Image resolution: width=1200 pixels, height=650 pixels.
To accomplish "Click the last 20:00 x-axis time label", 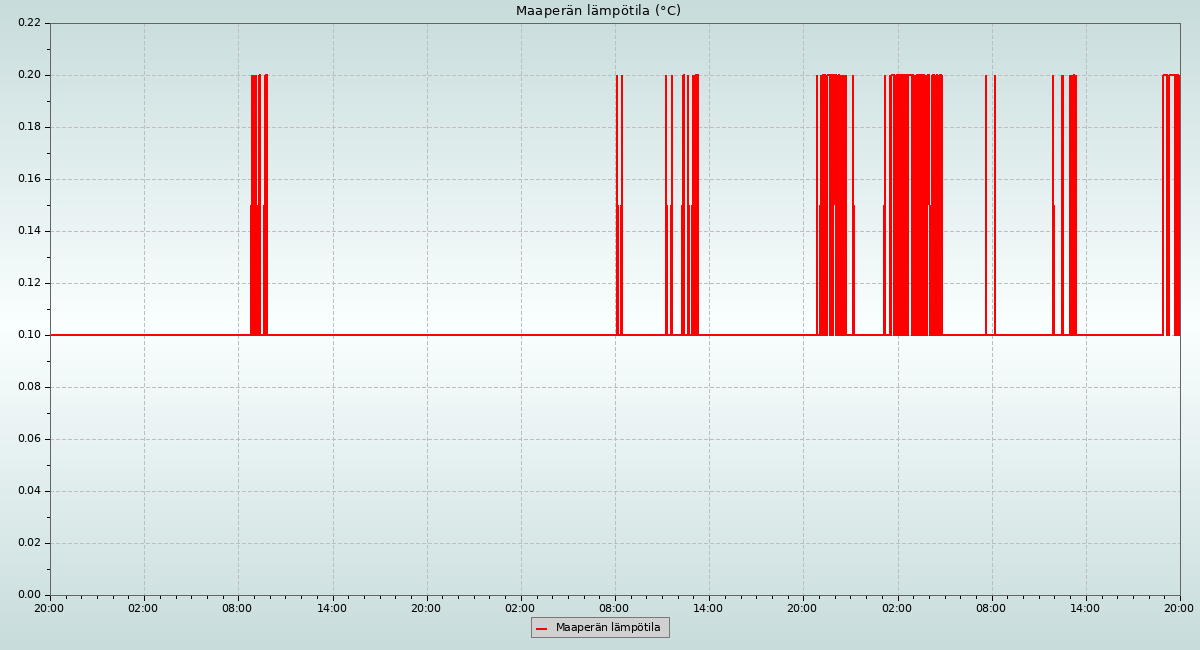I will click(x=1179, y=608).
